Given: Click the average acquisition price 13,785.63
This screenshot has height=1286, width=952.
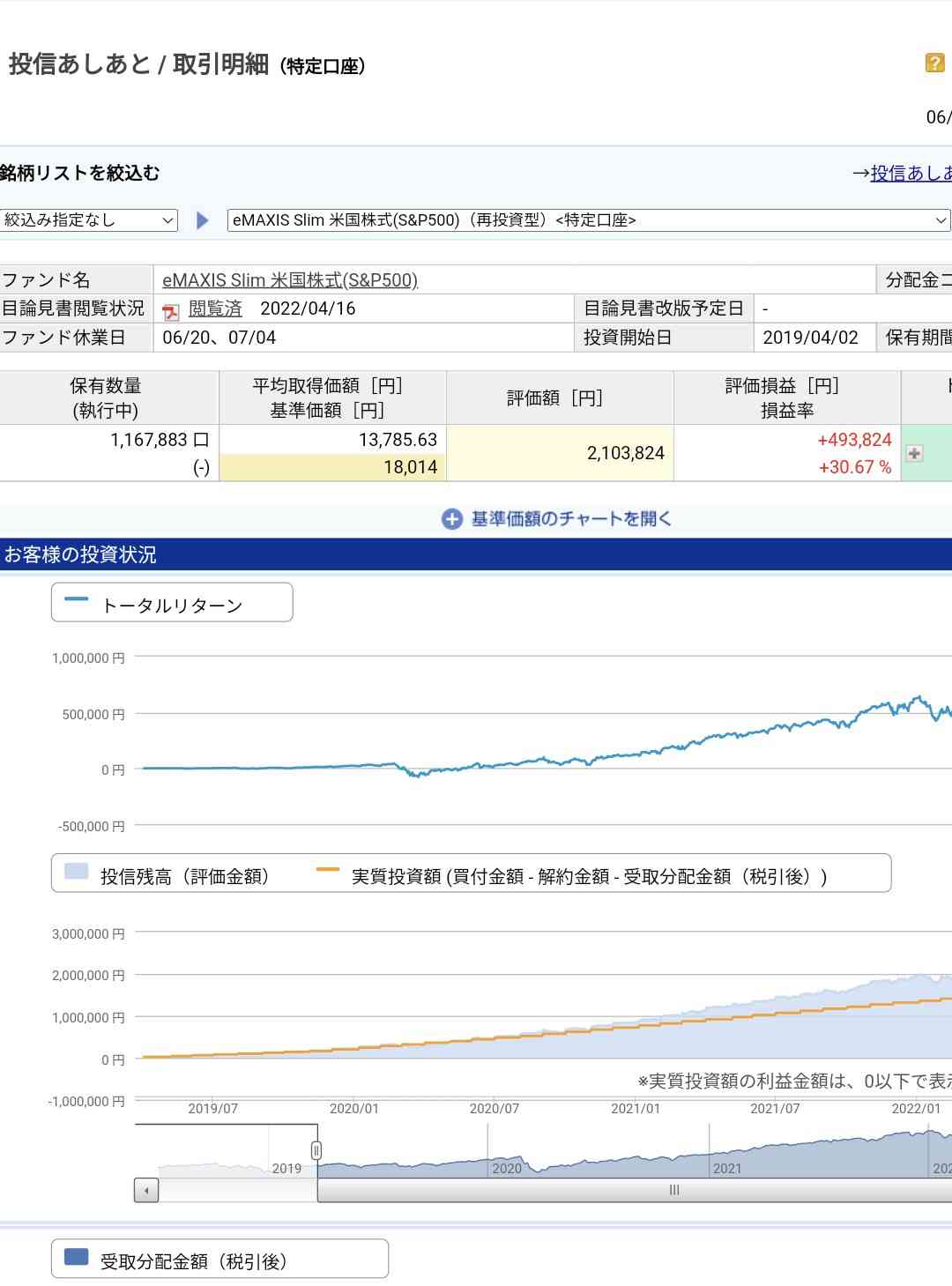Looking at the screenshot, I should pos(398,439).
